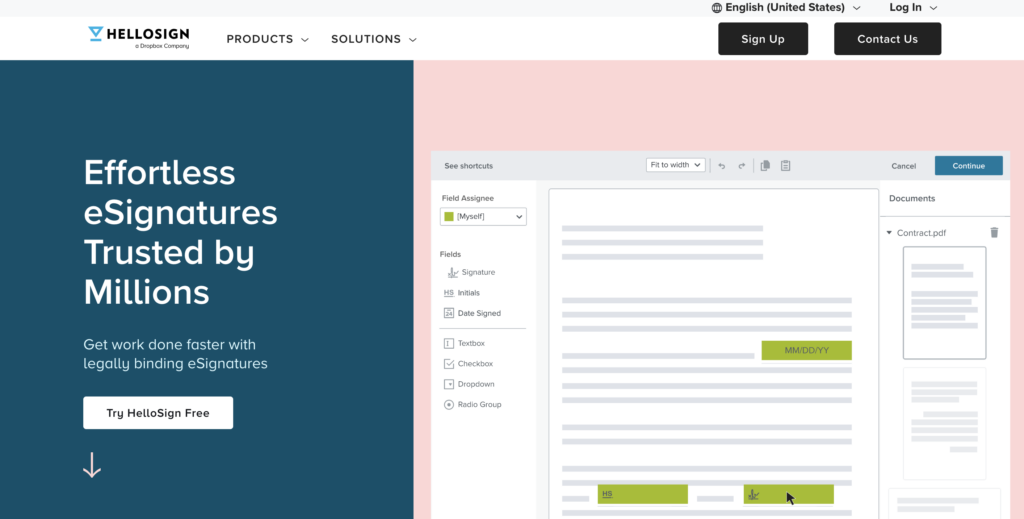The image size is (1024, 519).
Task: Click the green assignee color swatch
Action: 449,217
